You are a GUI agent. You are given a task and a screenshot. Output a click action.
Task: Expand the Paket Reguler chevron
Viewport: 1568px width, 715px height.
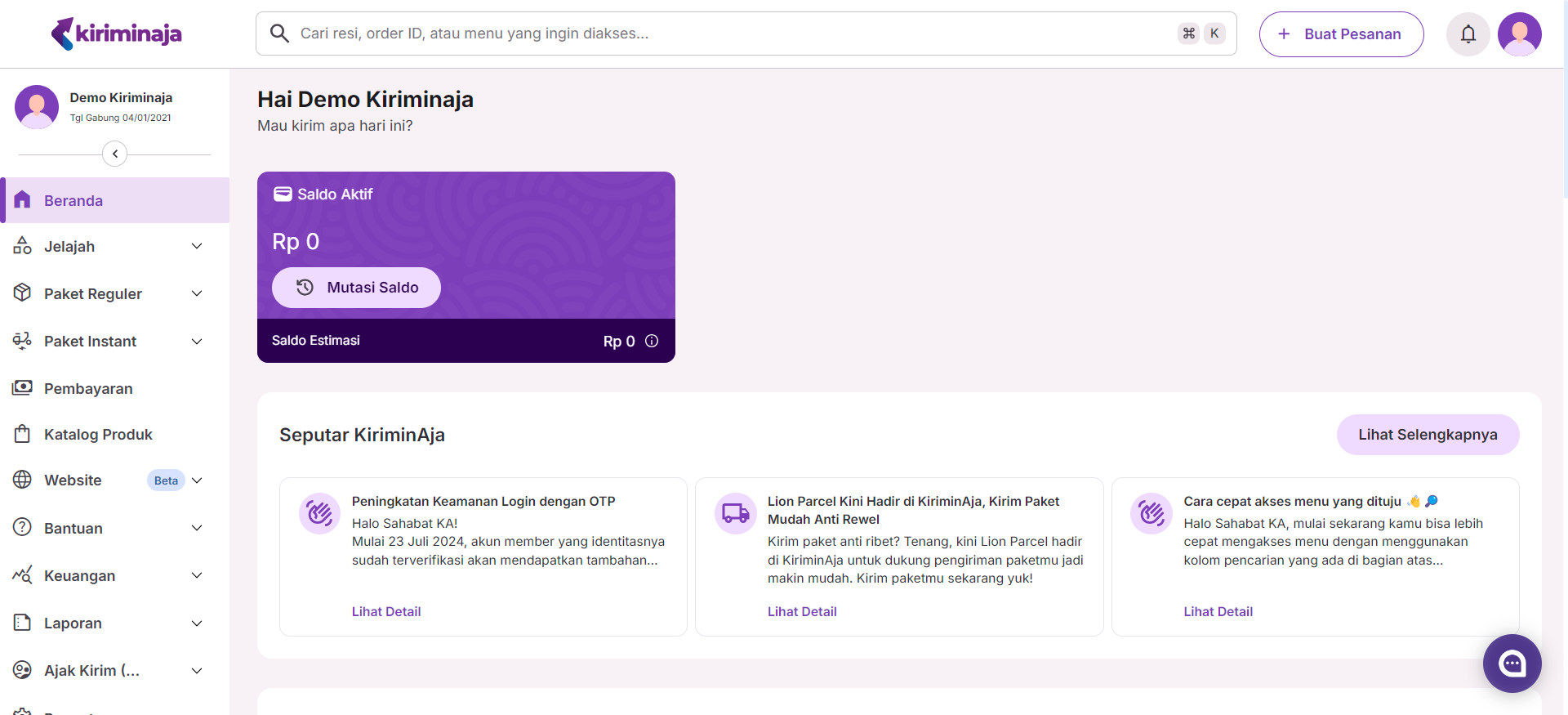point(197,293)
